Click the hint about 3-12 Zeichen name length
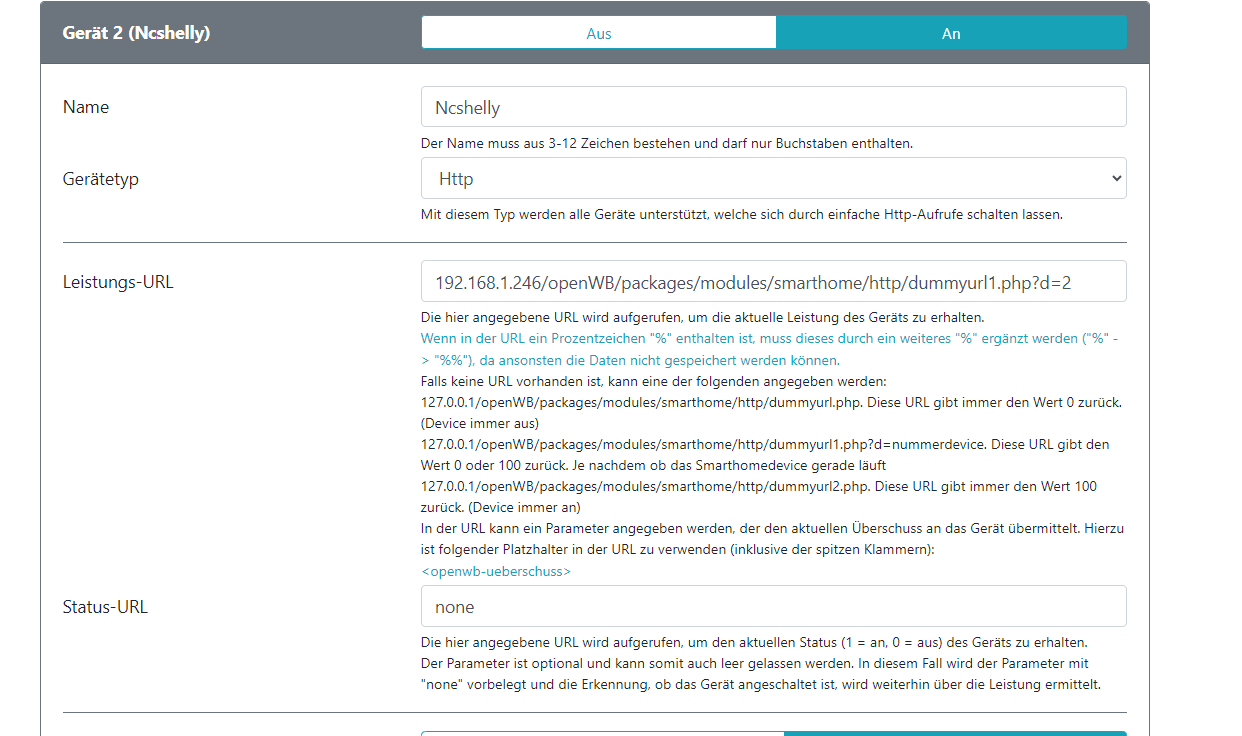Viewport: 1242px width, 736px height. coord(667,144)
